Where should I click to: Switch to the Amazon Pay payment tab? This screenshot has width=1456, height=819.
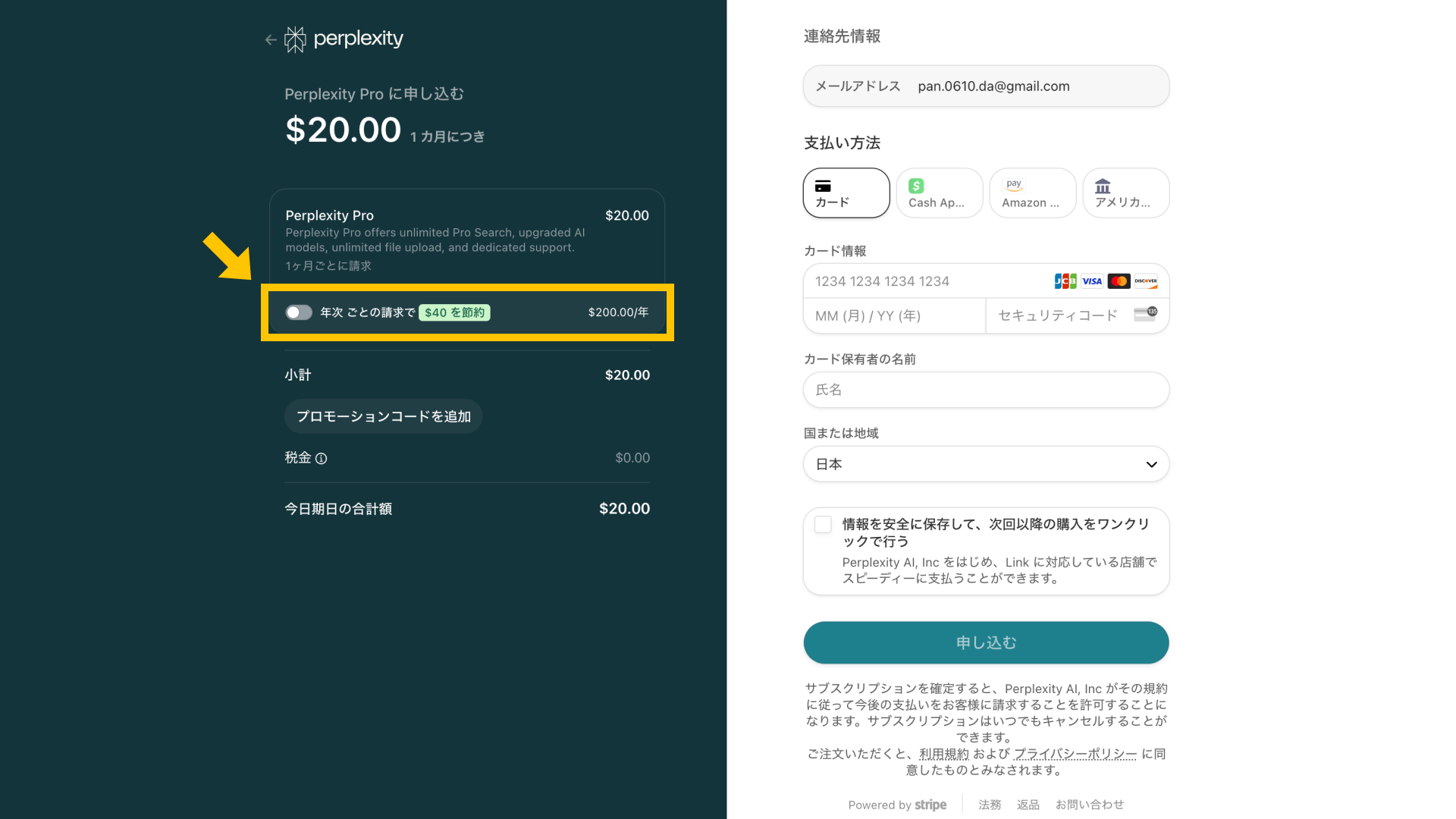click(x=1032, y=193)
